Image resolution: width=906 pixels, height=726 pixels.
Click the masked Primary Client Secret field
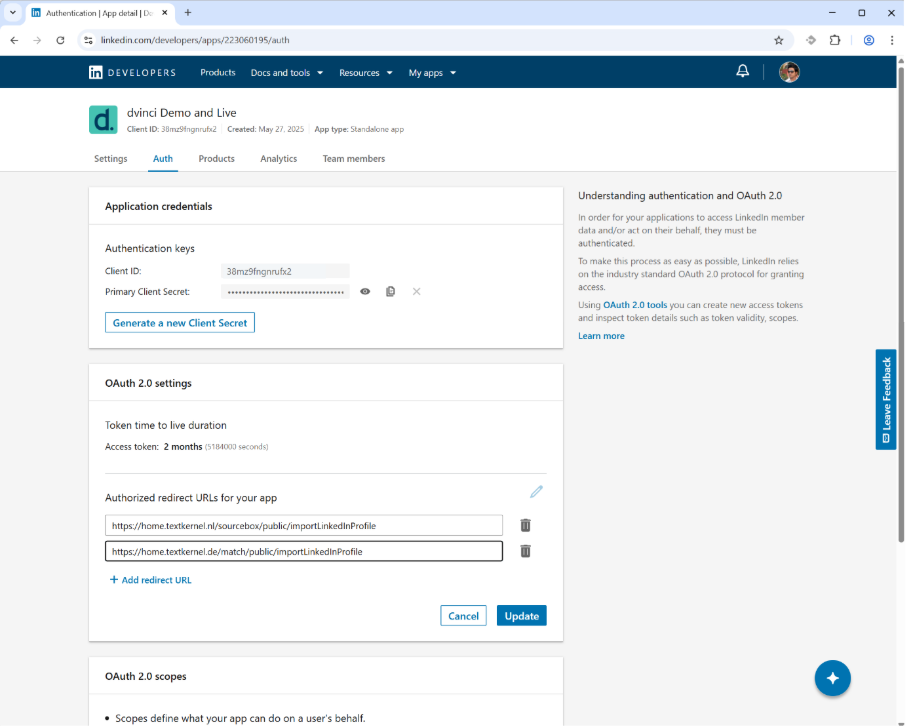[285, 292]
